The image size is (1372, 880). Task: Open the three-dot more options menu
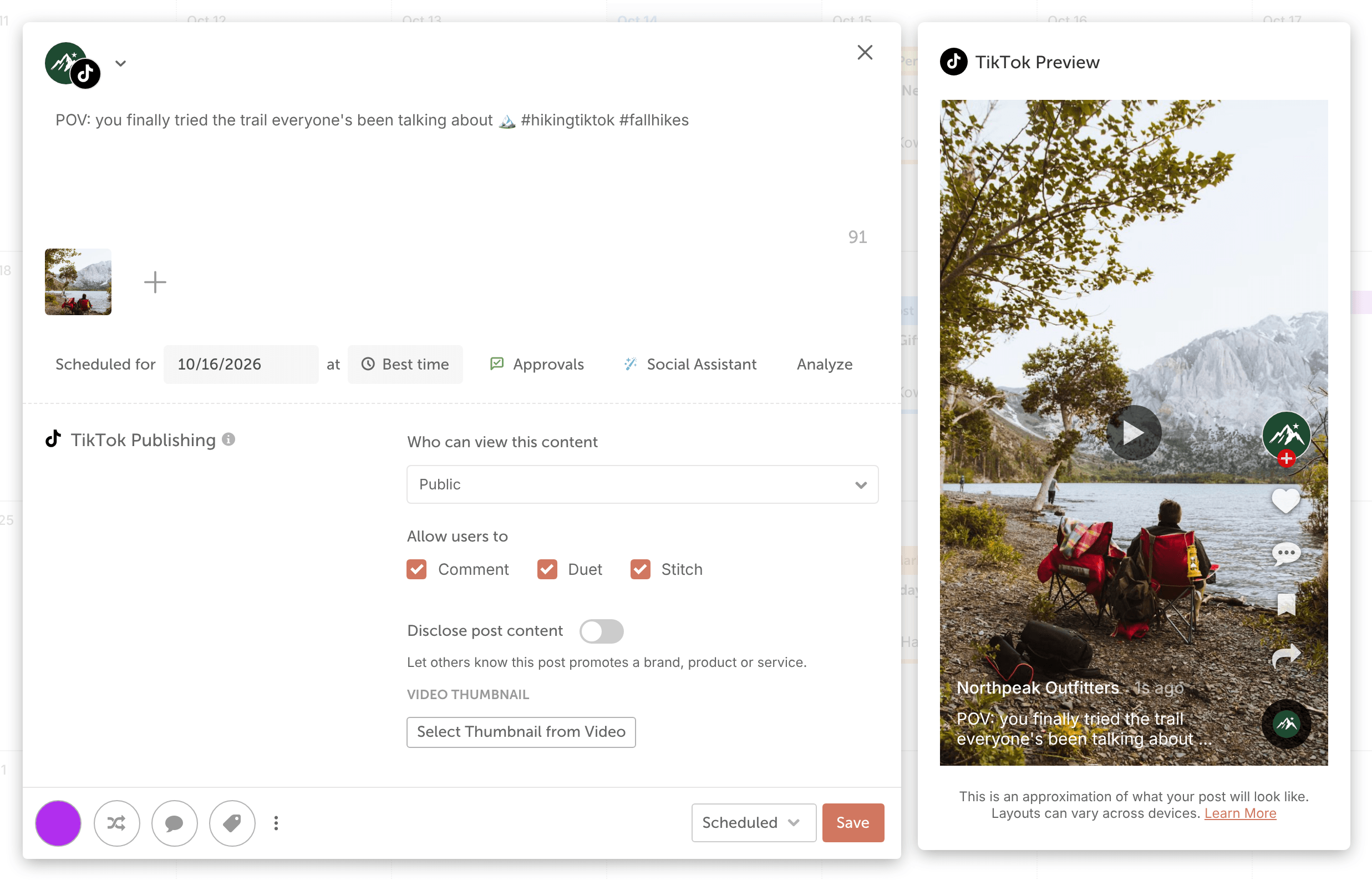276,823
